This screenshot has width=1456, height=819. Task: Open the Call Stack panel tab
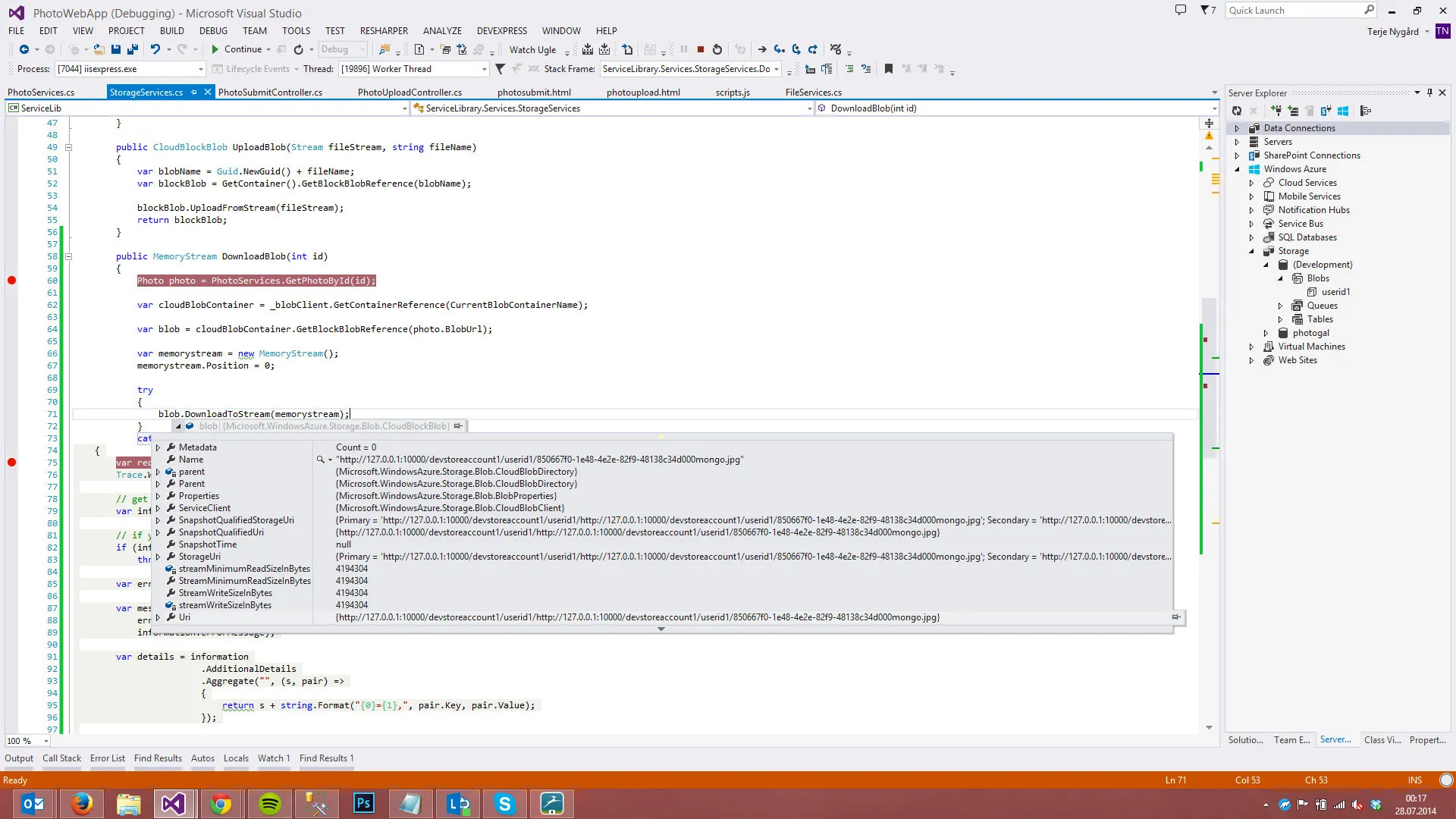[x=61, y=758]
